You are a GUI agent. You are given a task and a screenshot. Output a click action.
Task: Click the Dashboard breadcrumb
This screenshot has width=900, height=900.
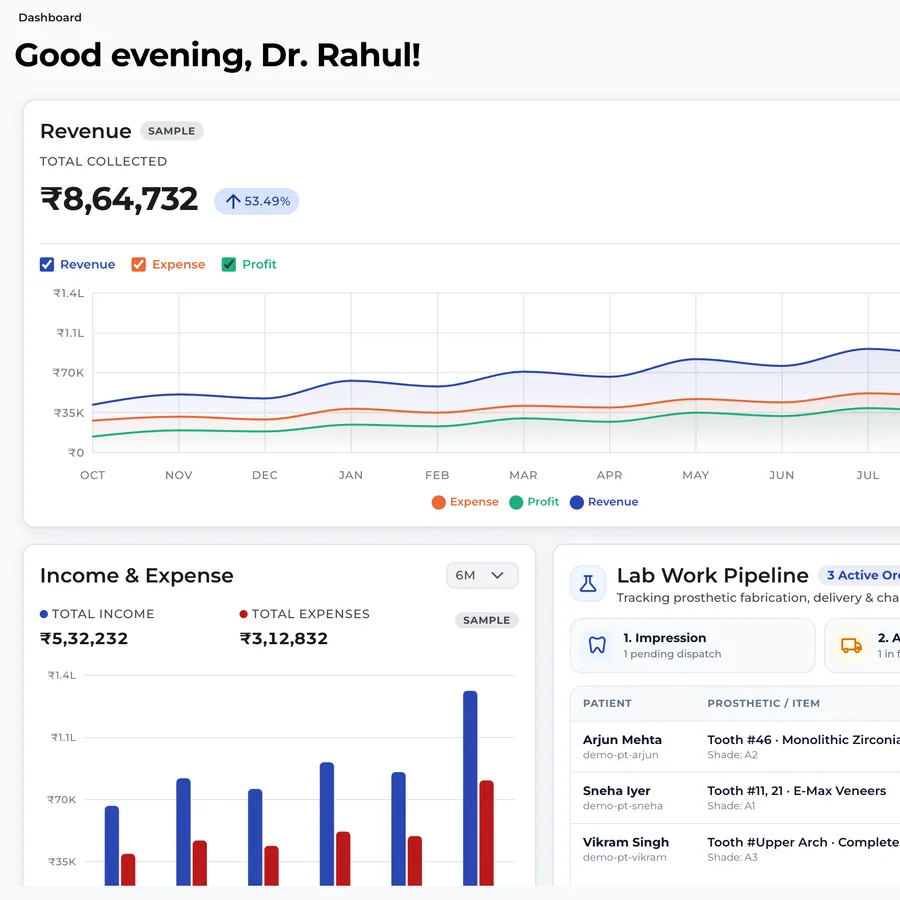click(50, 18)
